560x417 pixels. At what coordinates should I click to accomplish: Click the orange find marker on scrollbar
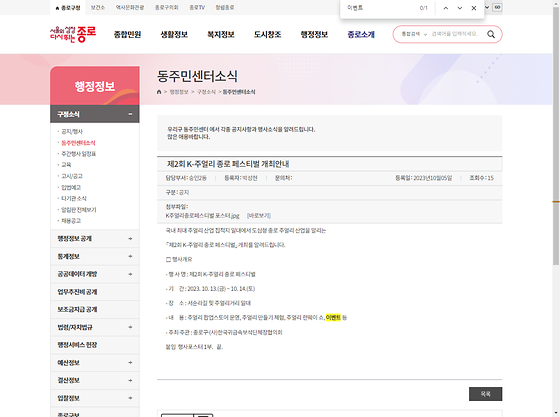pos(556,202)
